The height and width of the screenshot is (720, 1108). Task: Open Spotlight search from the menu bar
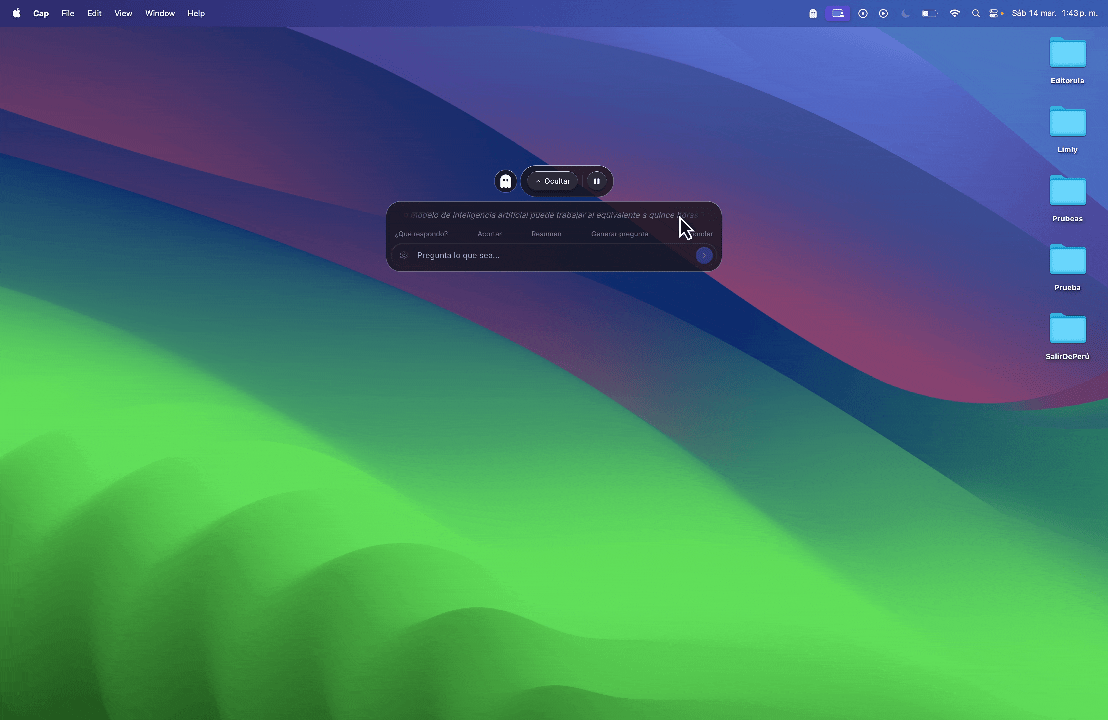point(976,13)
